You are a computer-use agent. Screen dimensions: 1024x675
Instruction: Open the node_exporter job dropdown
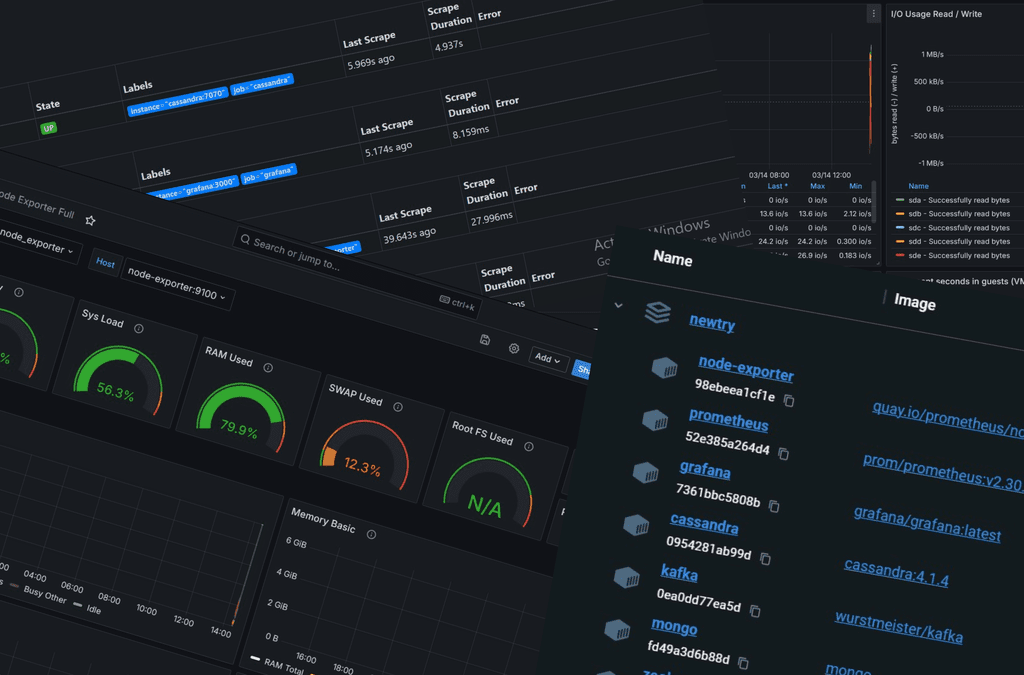tap(37, 242)
